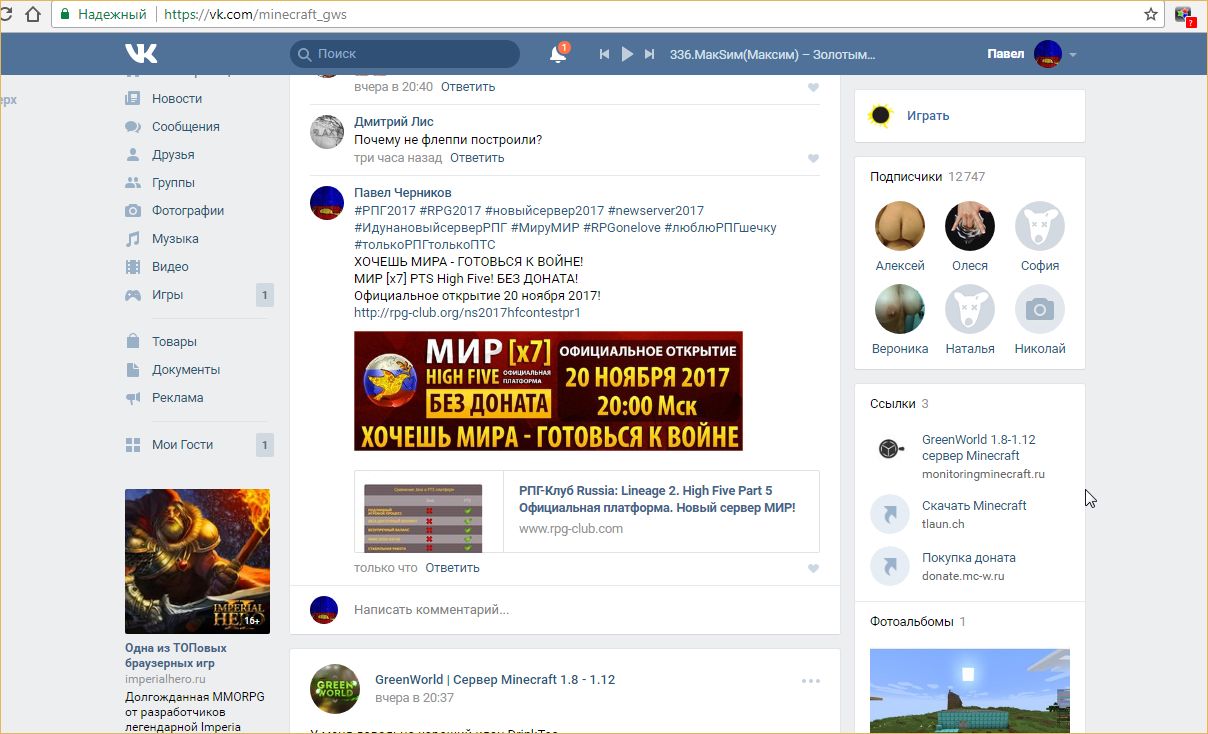Click the Мои Гости counter badge
This screenshot has height=734, width=1208.
(x=264, y=445)
